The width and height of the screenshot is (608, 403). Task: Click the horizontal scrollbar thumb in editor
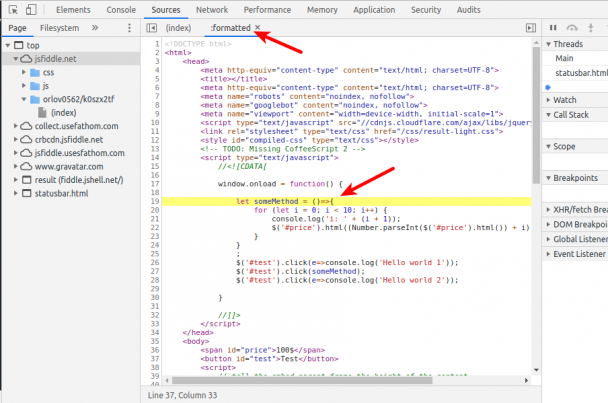302,381
